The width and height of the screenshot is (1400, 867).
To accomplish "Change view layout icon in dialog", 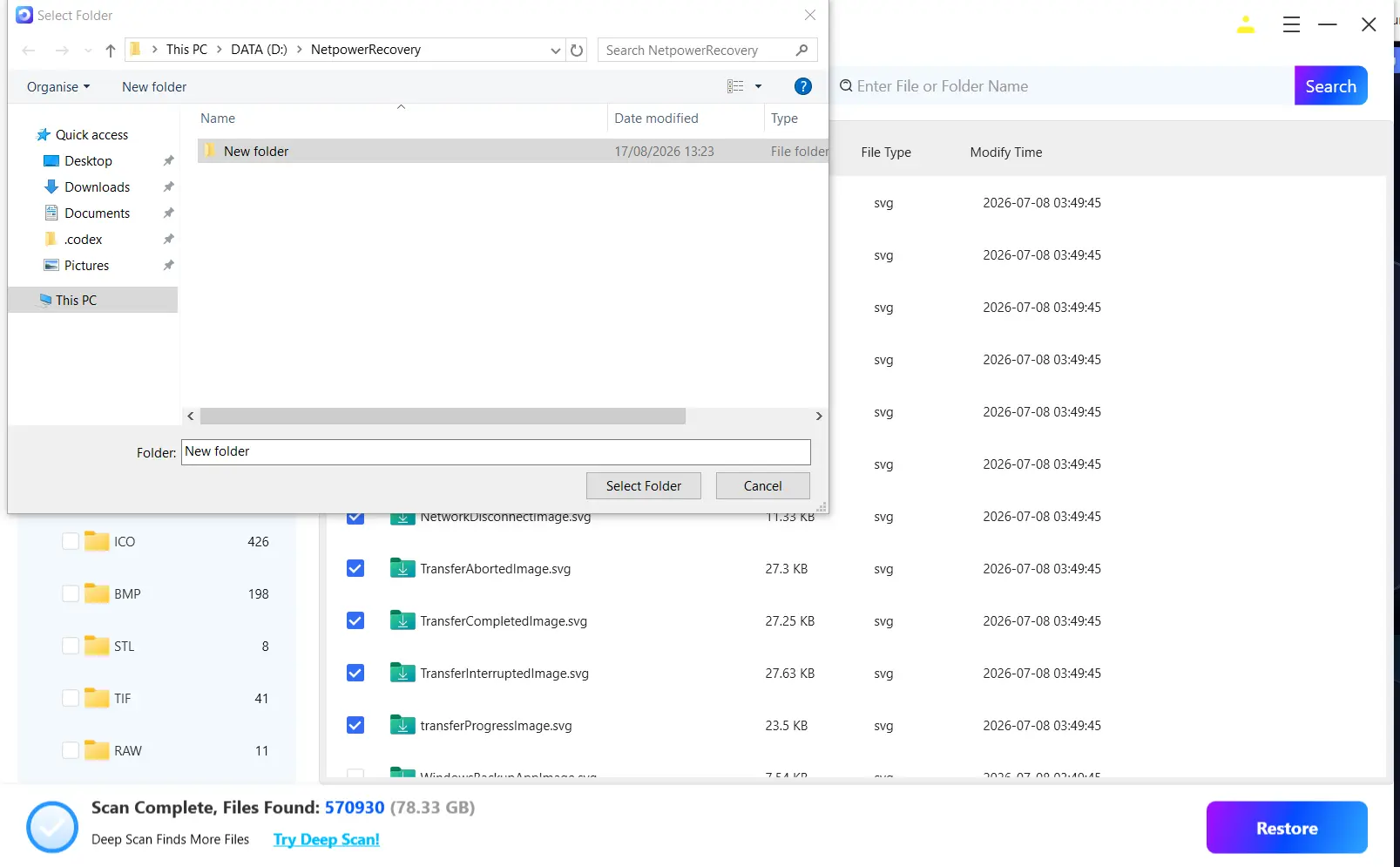I will 735,86.
